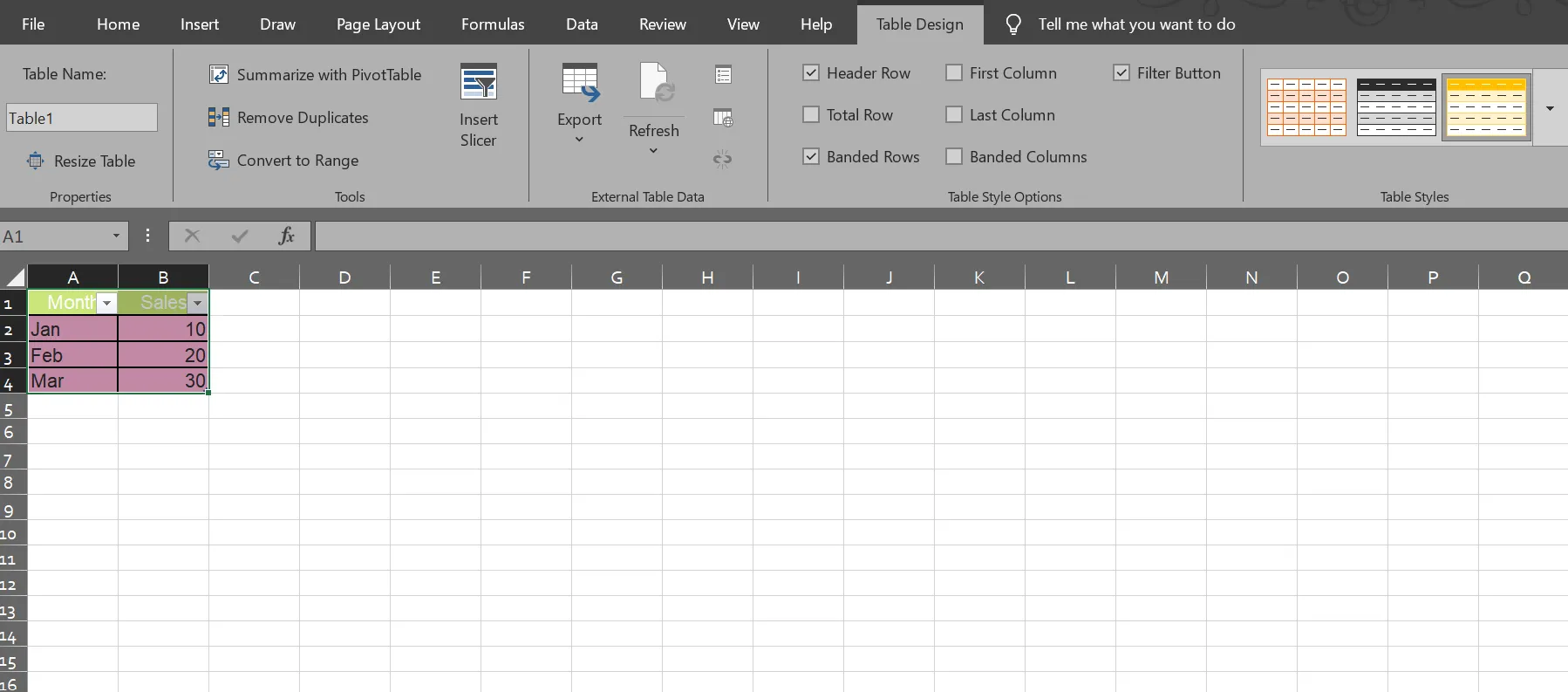
Task: Select Sales cell with value 30
Action: click(x=163, y=380)
